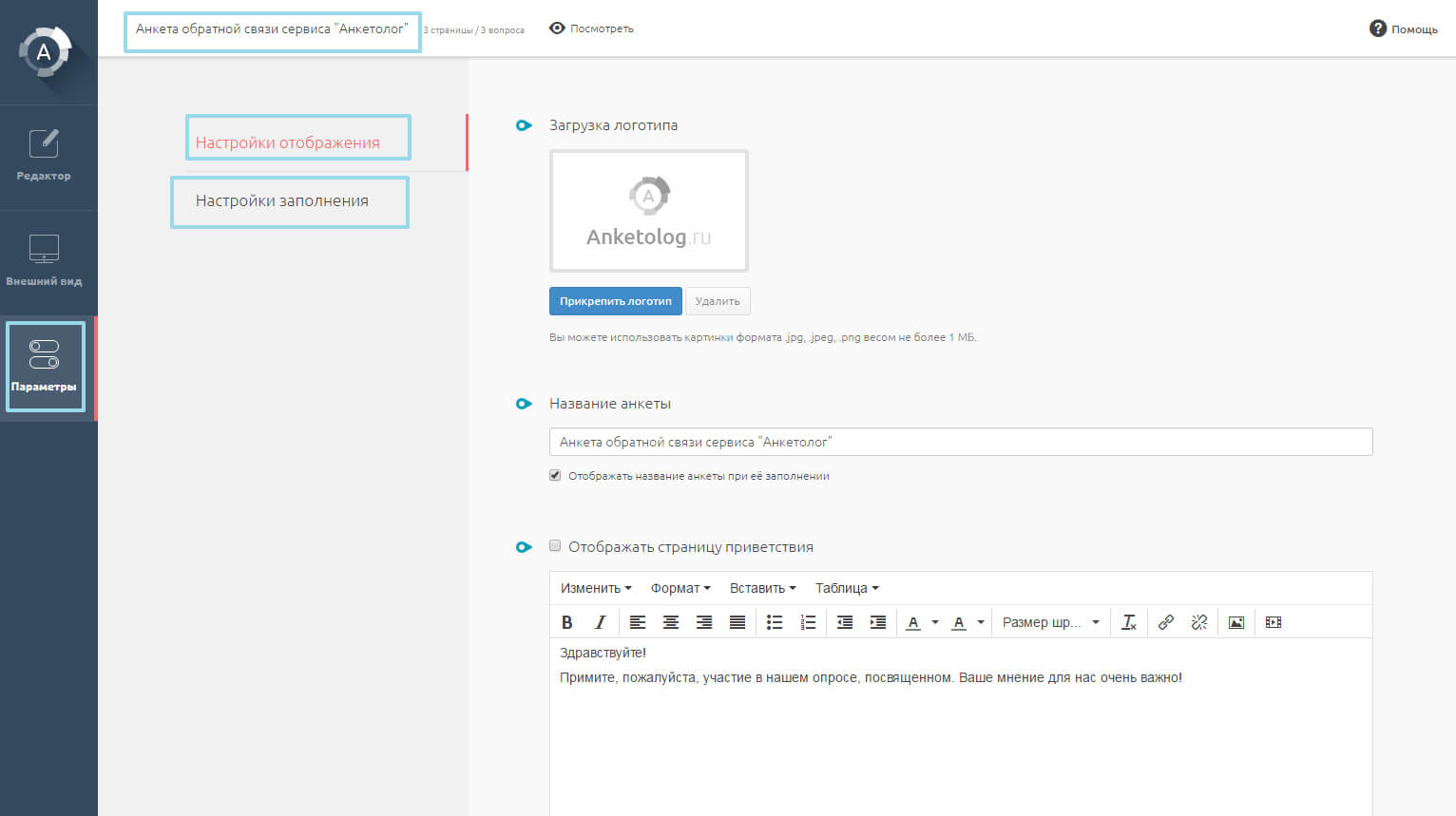This screenshot has height=816, width=1456.
Task: Open the Внешний вид section
Action: click(x=44, y=262)
